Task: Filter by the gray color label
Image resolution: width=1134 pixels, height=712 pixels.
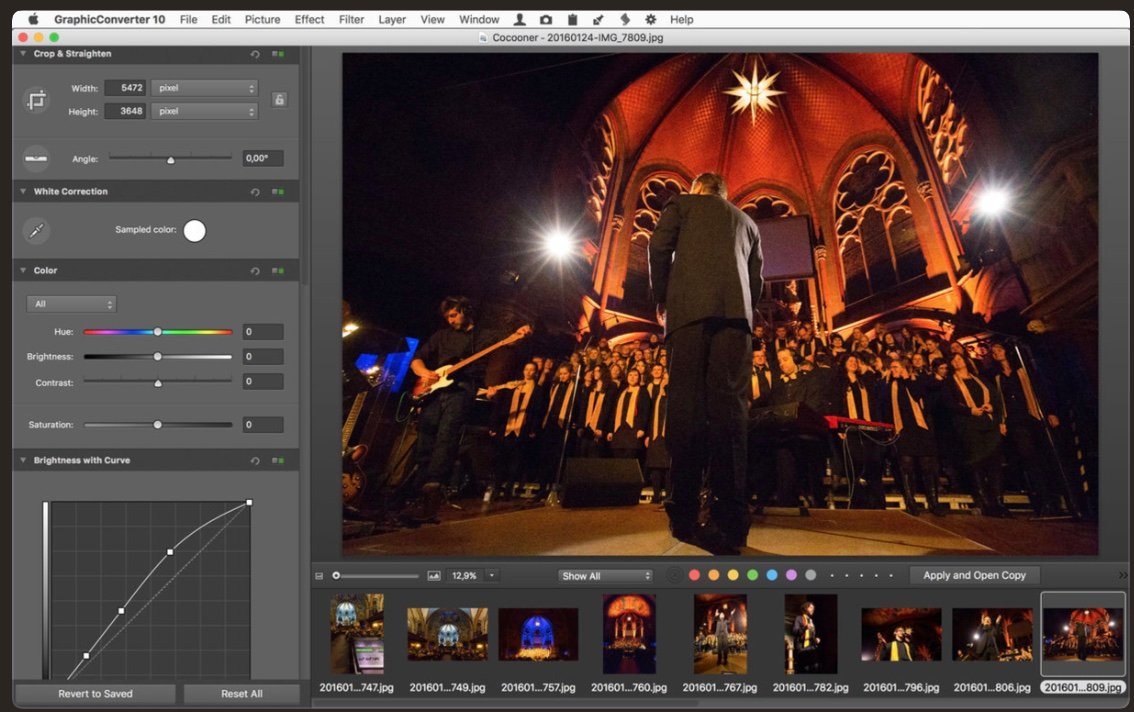Action: pos(811,575)
